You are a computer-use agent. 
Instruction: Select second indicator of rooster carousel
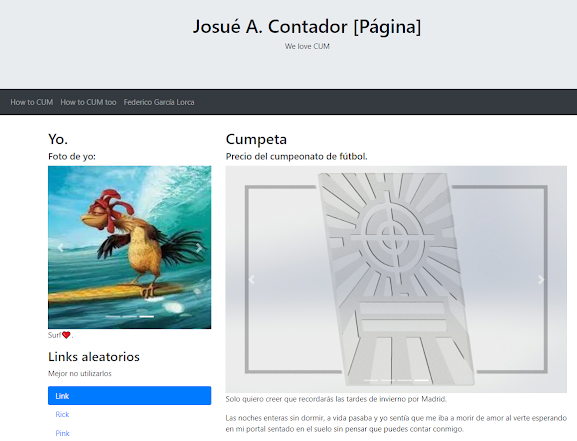130,316
